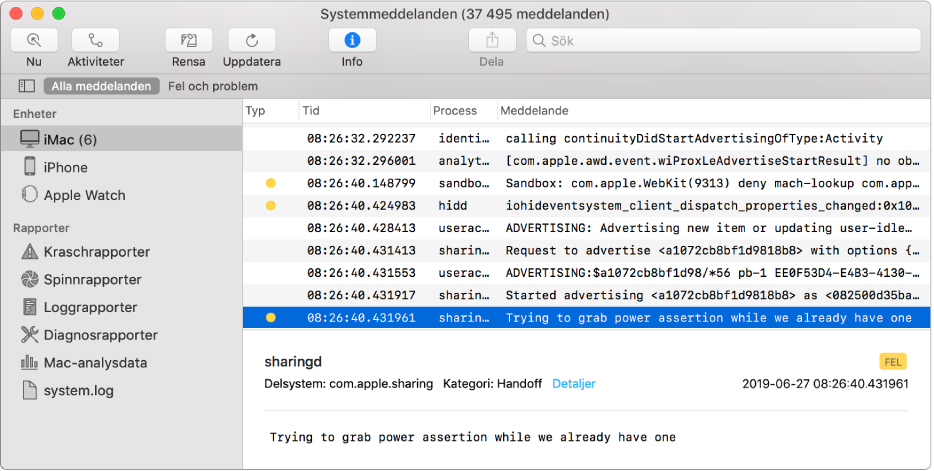Click the Rensa clear icon
Viewport: 934px width, 471px height.
tap(189, 40)
